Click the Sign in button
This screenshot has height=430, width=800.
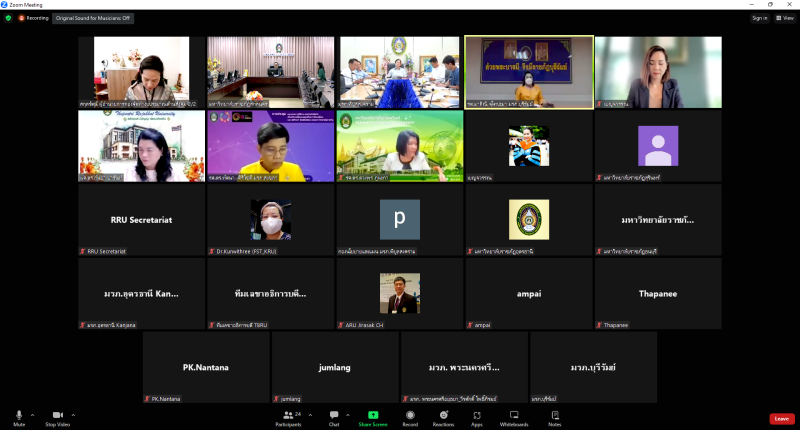[759, 18]
